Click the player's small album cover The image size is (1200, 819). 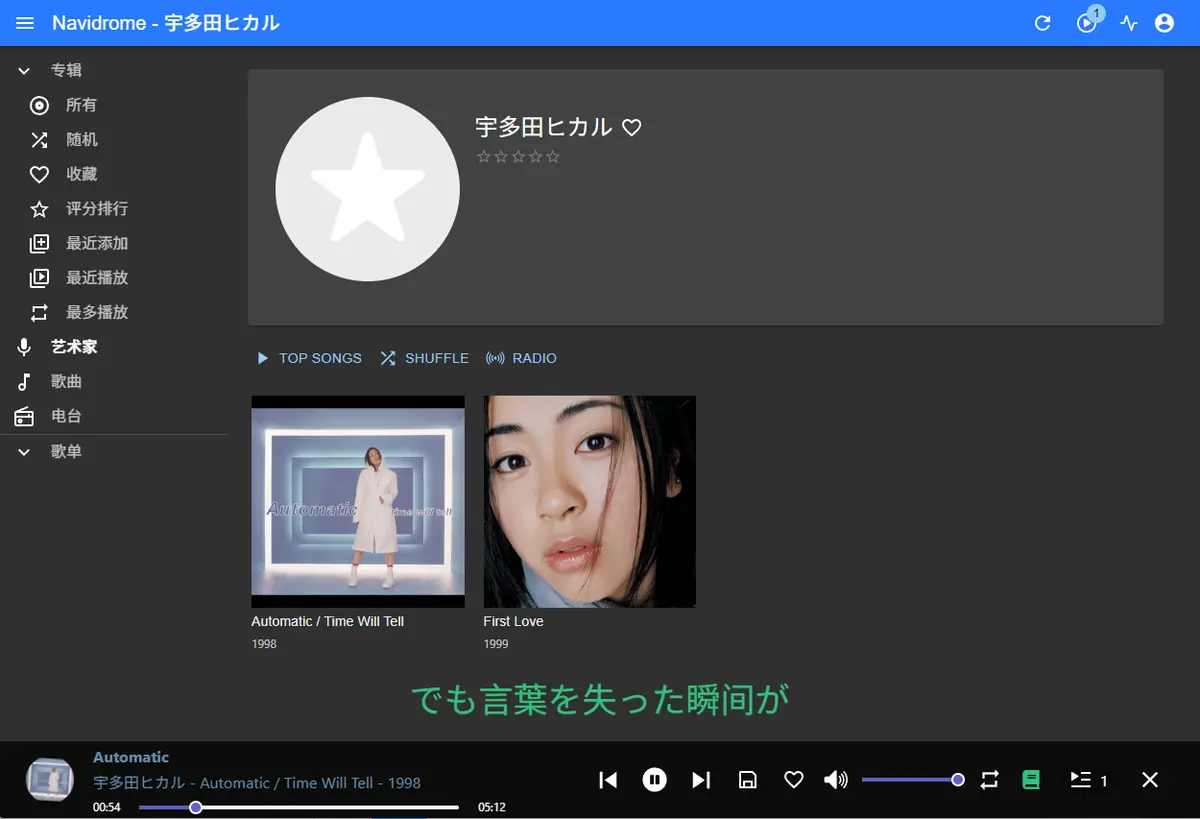[50, 780]
